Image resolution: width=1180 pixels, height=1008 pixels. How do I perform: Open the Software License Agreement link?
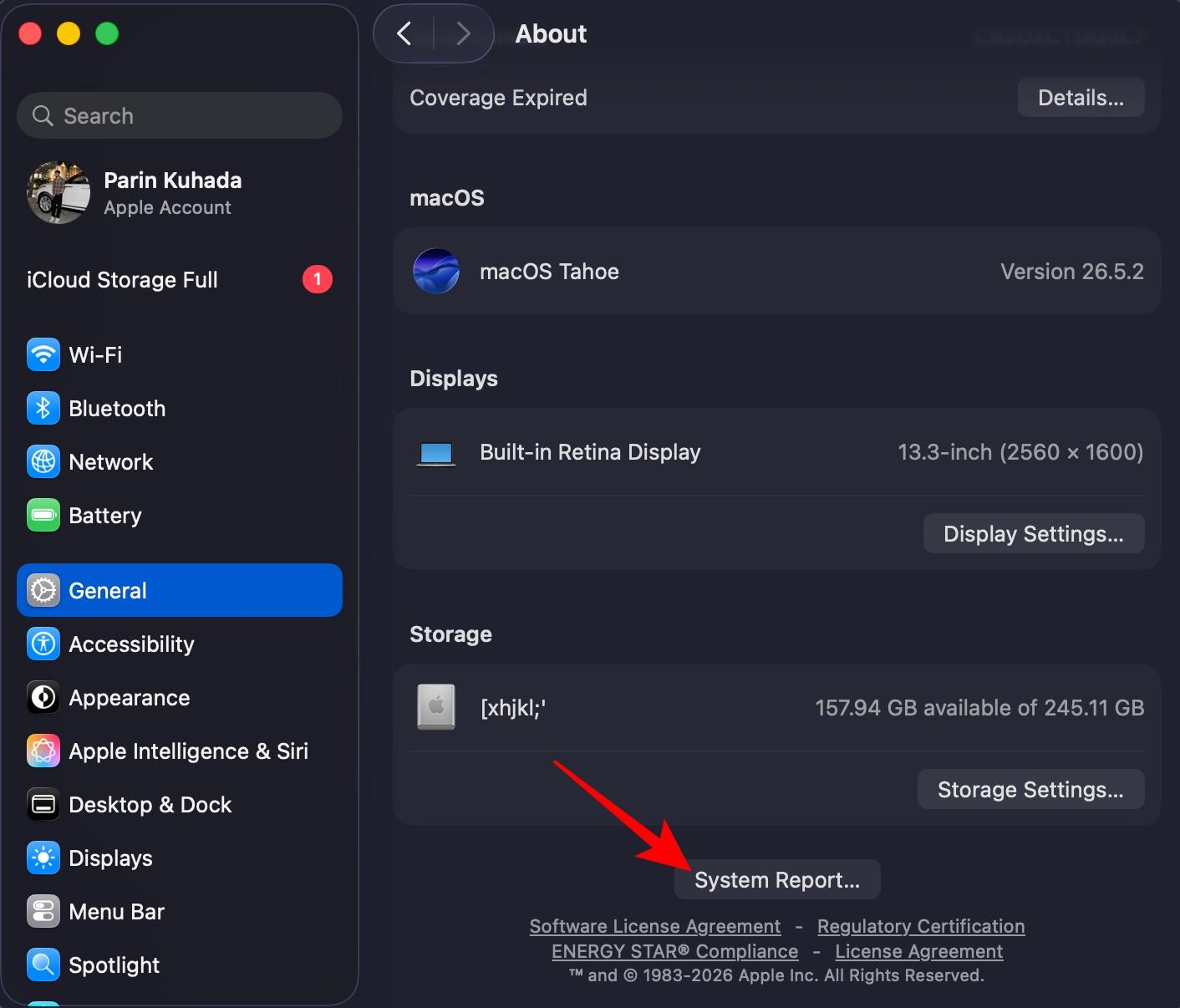tap(655, 926)
